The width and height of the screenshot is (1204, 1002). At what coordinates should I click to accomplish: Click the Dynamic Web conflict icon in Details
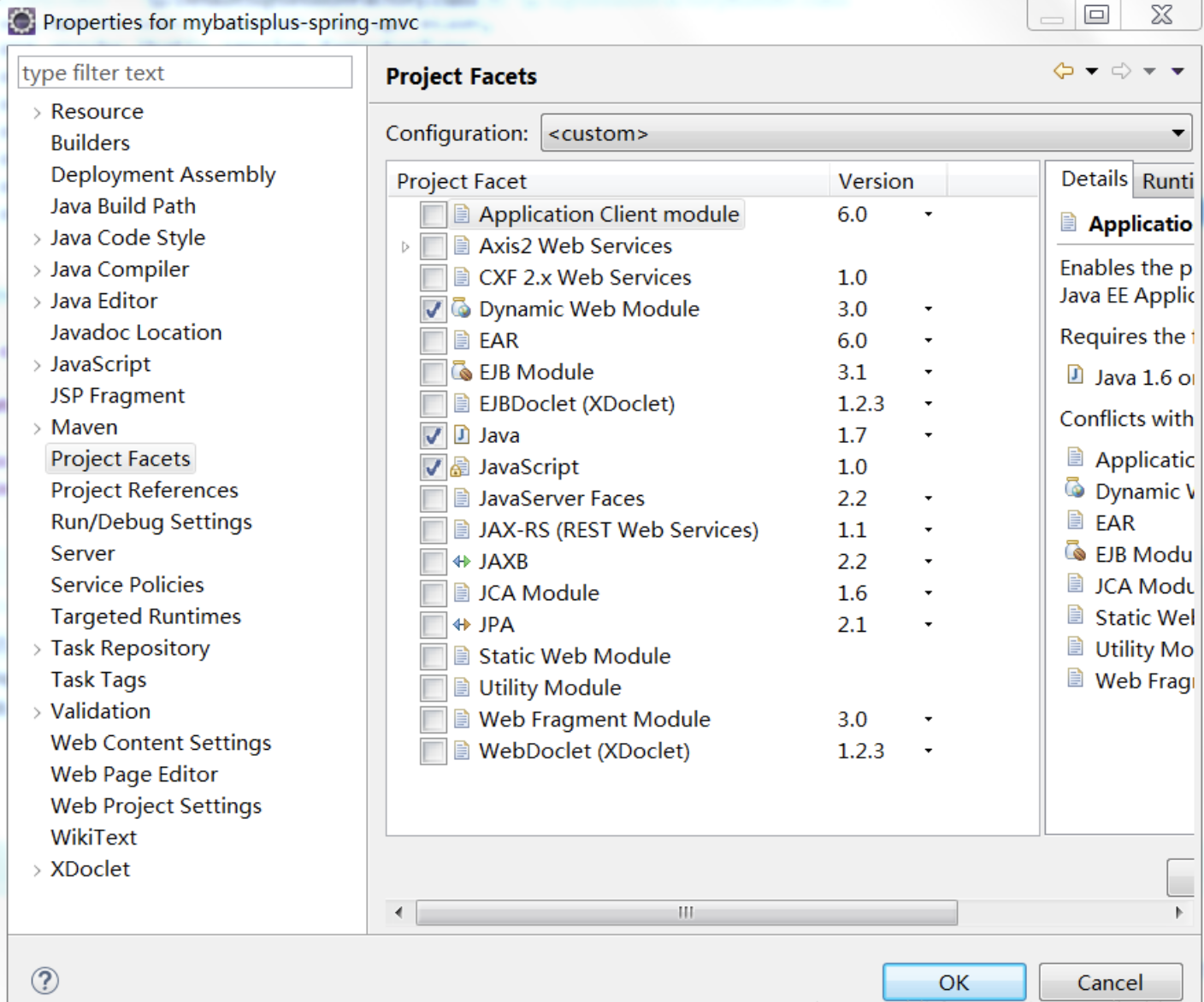(x=1075, y=490)
